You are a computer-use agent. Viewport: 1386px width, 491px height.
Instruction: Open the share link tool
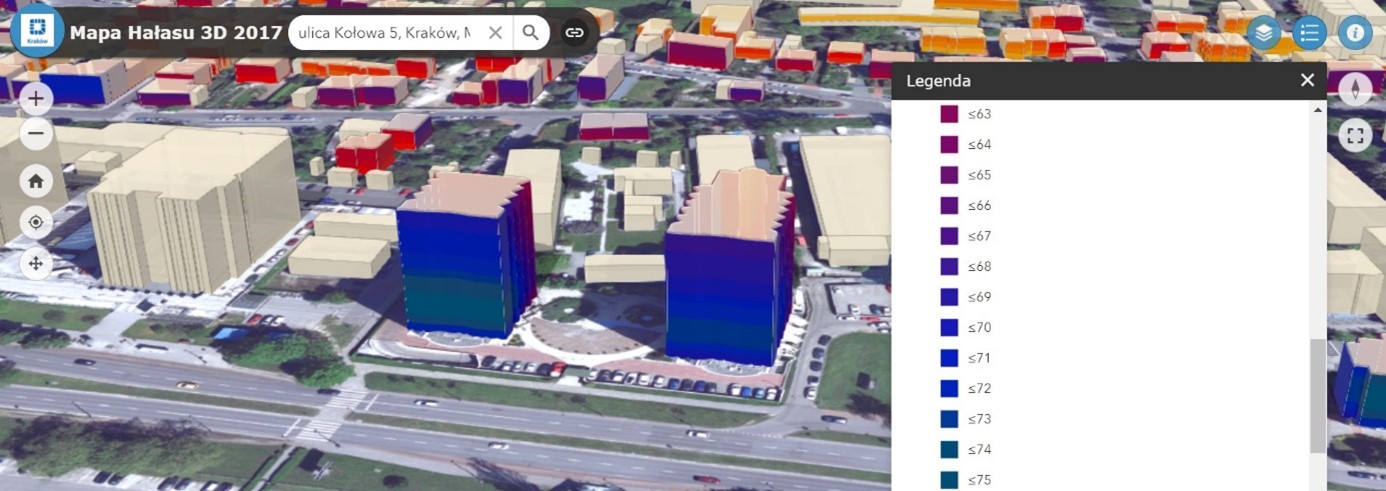click(574, 33)
